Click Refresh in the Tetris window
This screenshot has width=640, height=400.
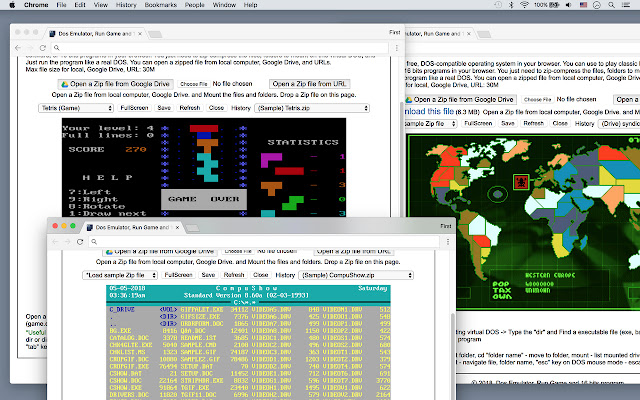[x=190, y=108]
